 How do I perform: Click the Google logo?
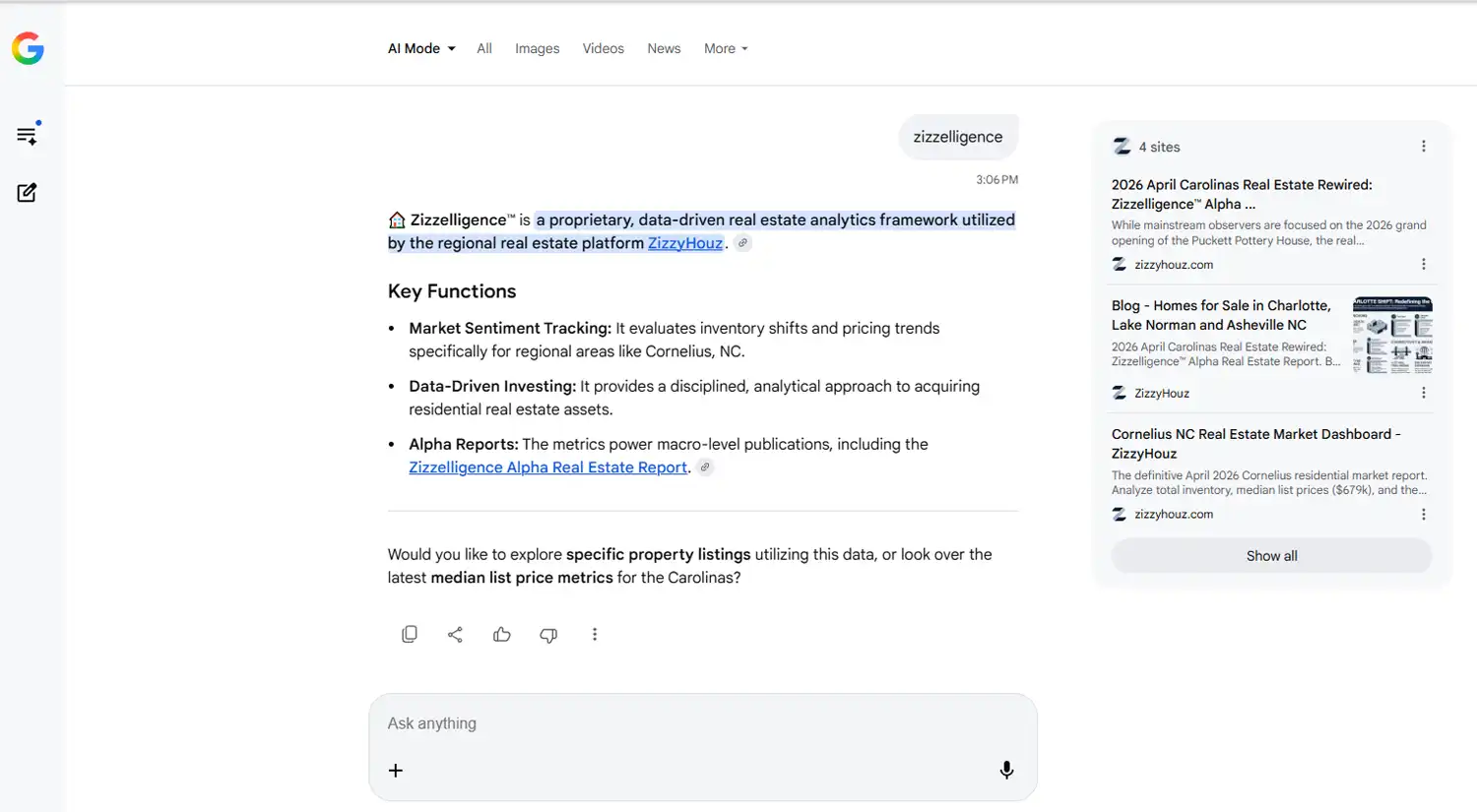click(x=28, y=48)
